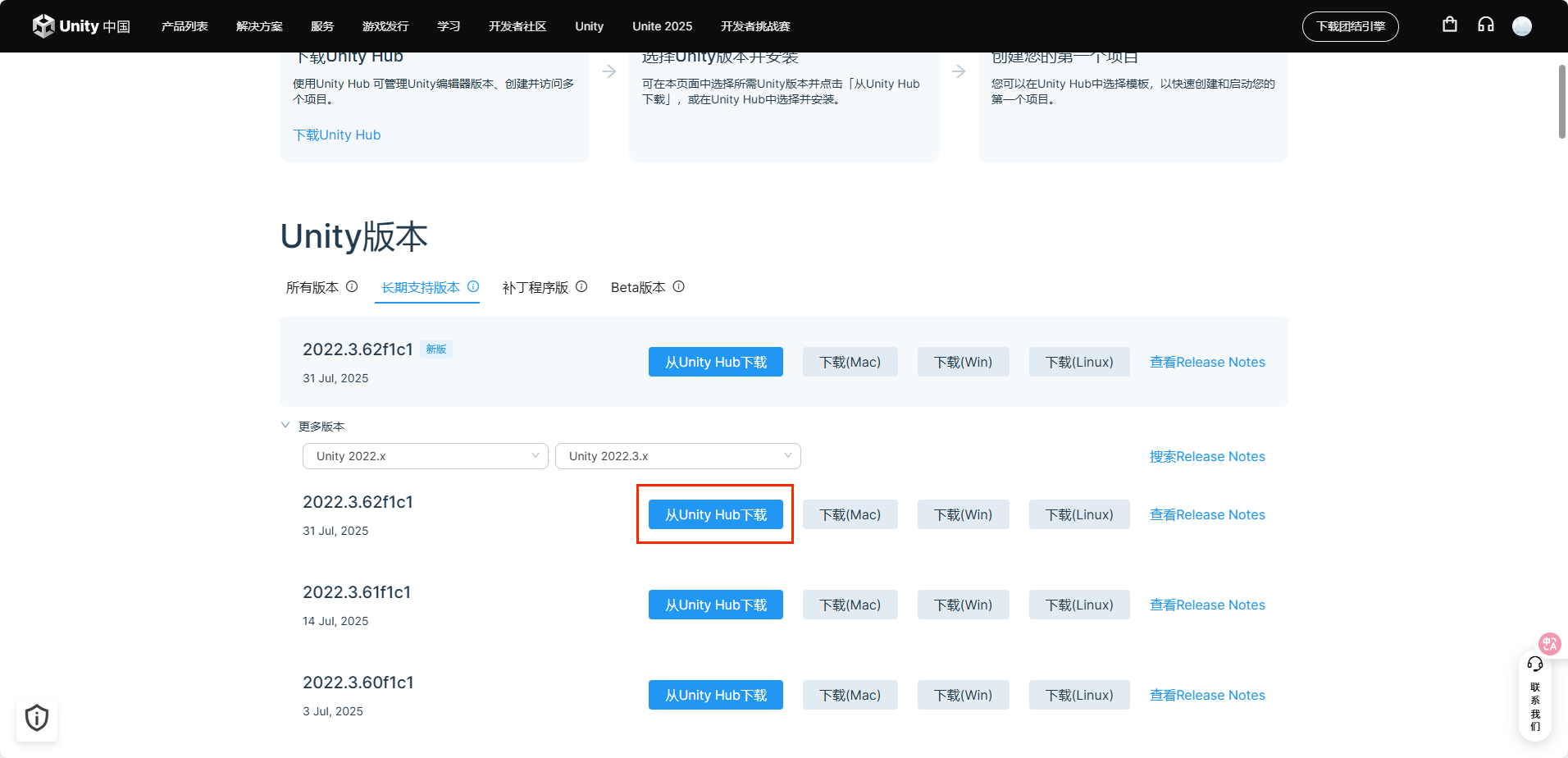1568x758 pixels.
Task: Open the Unity 2022.x version dropdown
Action: (425, 456)
